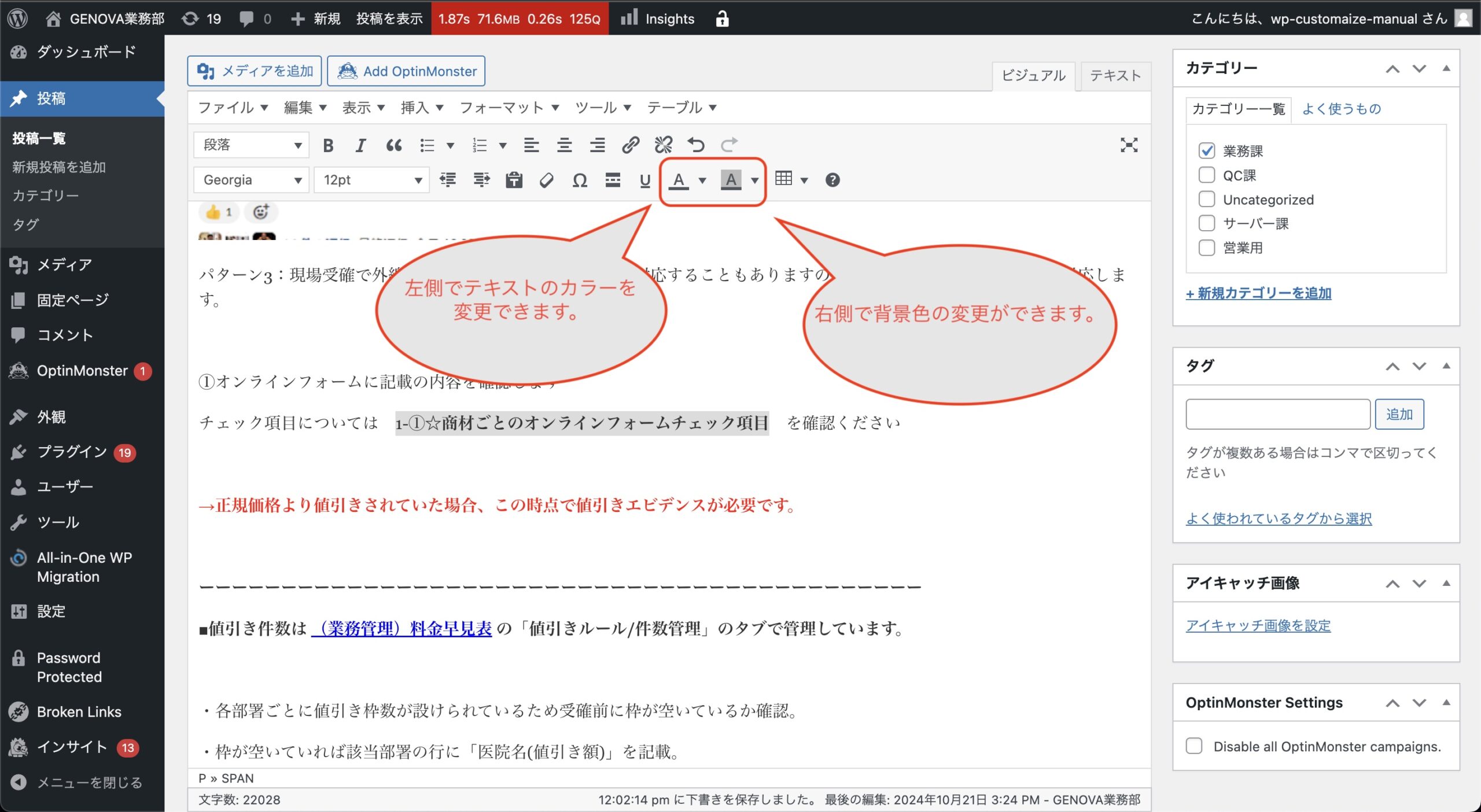Open the 12pt font size dropdown
The height and width of the screenshot is (812, 1481).
point(372,180)
